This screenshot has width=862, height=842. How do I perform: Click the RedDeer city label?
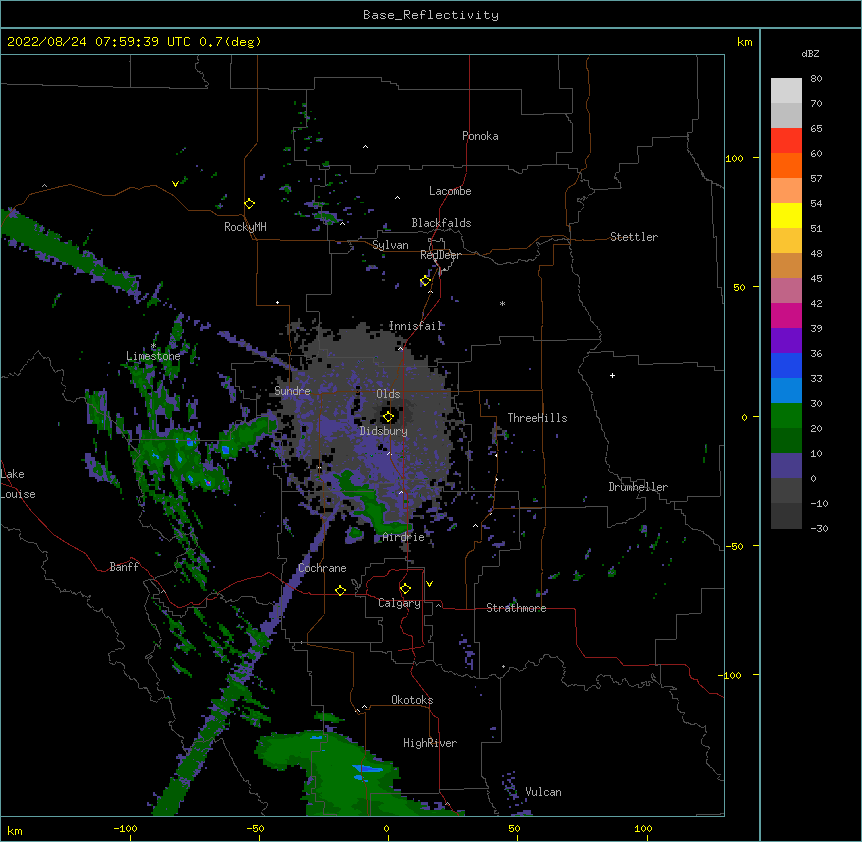(440, 255)
